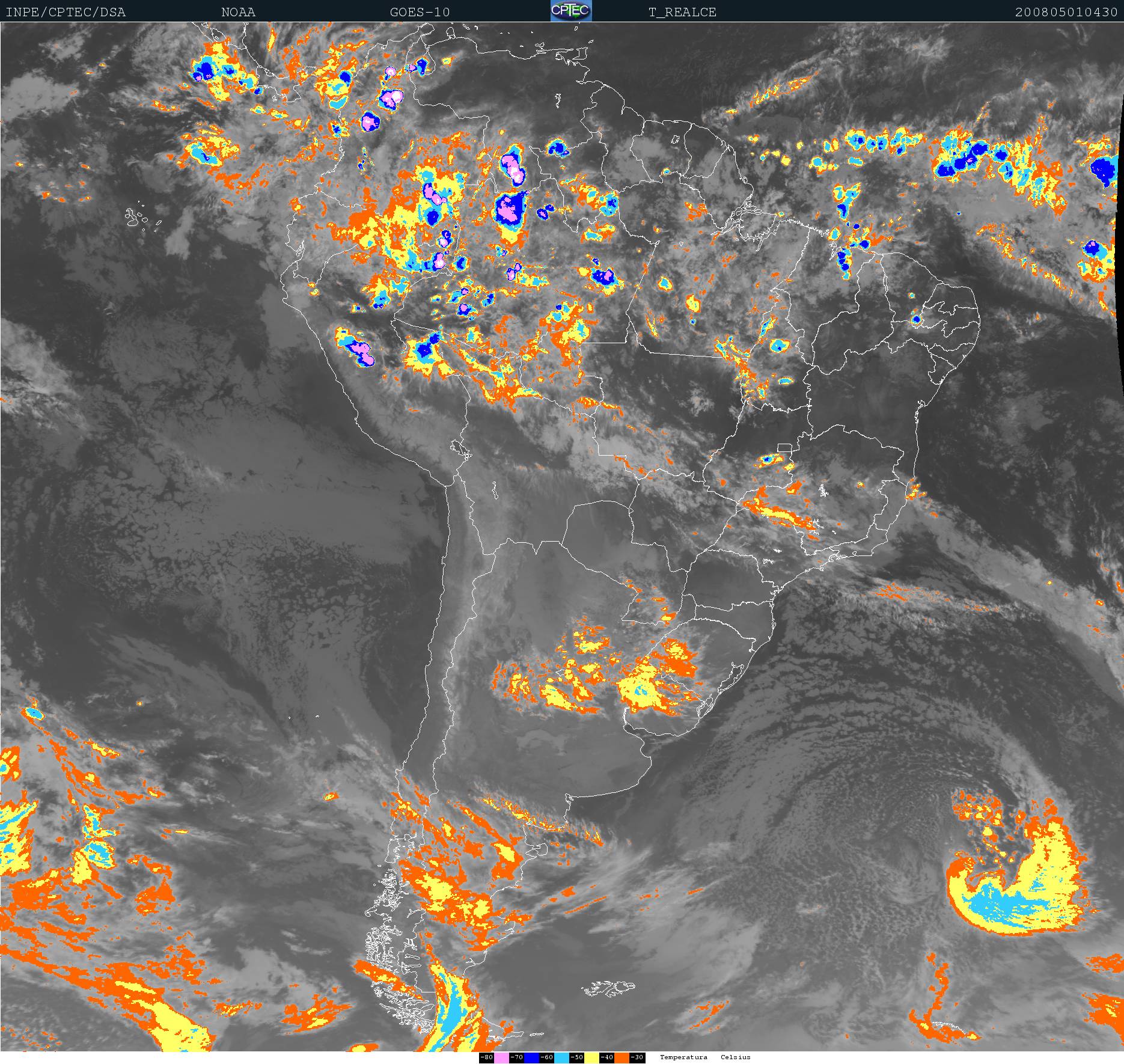Screen dimensions: 1124x1064
Task: Click the "-30" legend value
Action: tap(637, 1057)
